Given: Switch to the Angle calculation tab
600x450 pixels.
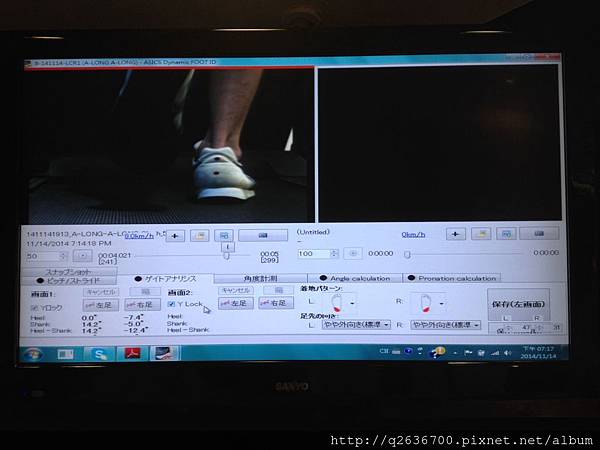Looking at the screenshot, I should tap(355, 278).
